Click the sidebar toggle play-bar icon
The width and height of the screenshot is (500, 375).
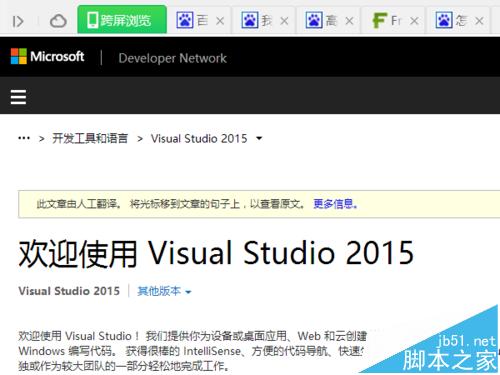coord(18,21)
